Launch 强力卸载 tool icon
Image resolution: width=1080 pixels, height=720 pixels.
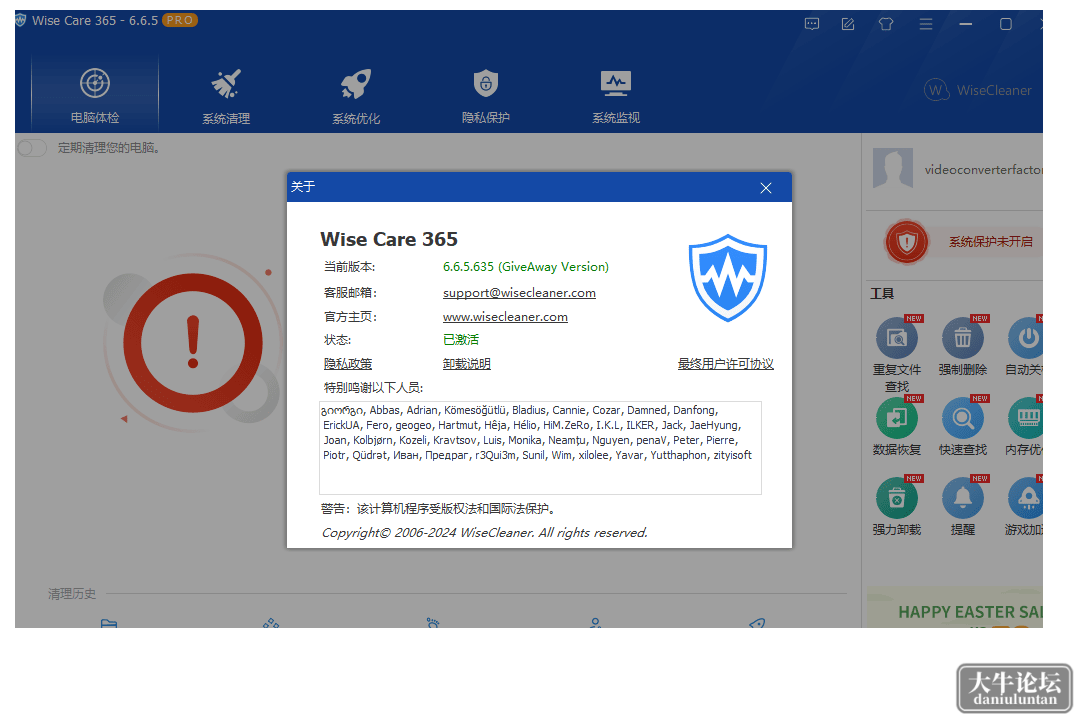point(897,498)
